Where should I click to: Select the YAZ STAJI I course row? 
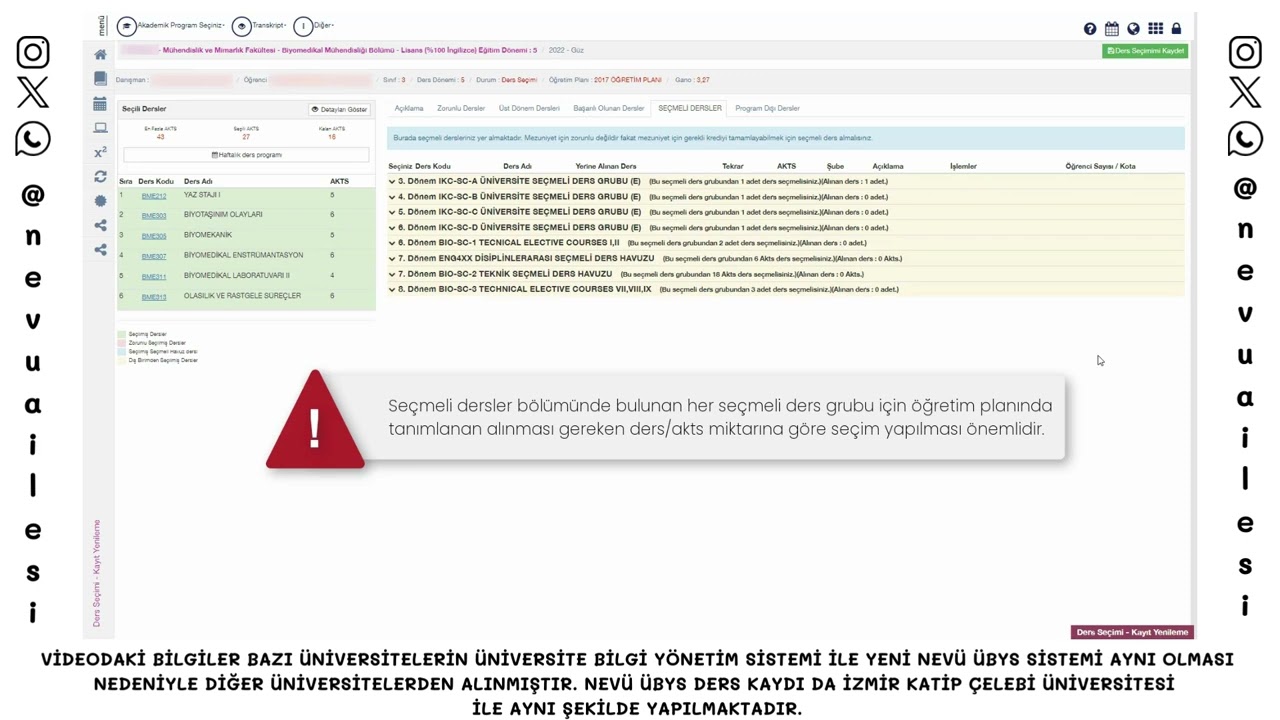[246, 196]
